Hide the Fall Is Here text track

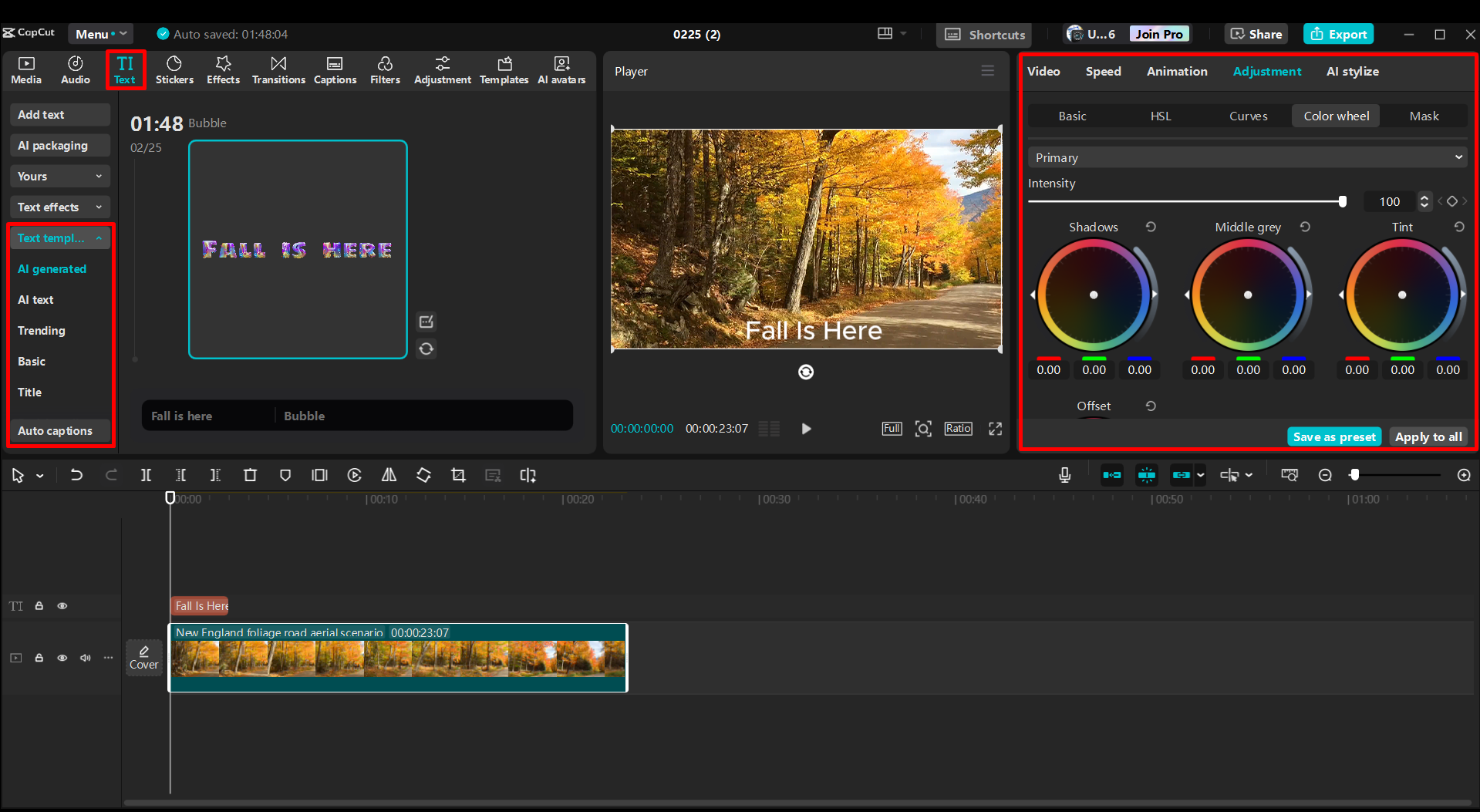click(62, 606)
